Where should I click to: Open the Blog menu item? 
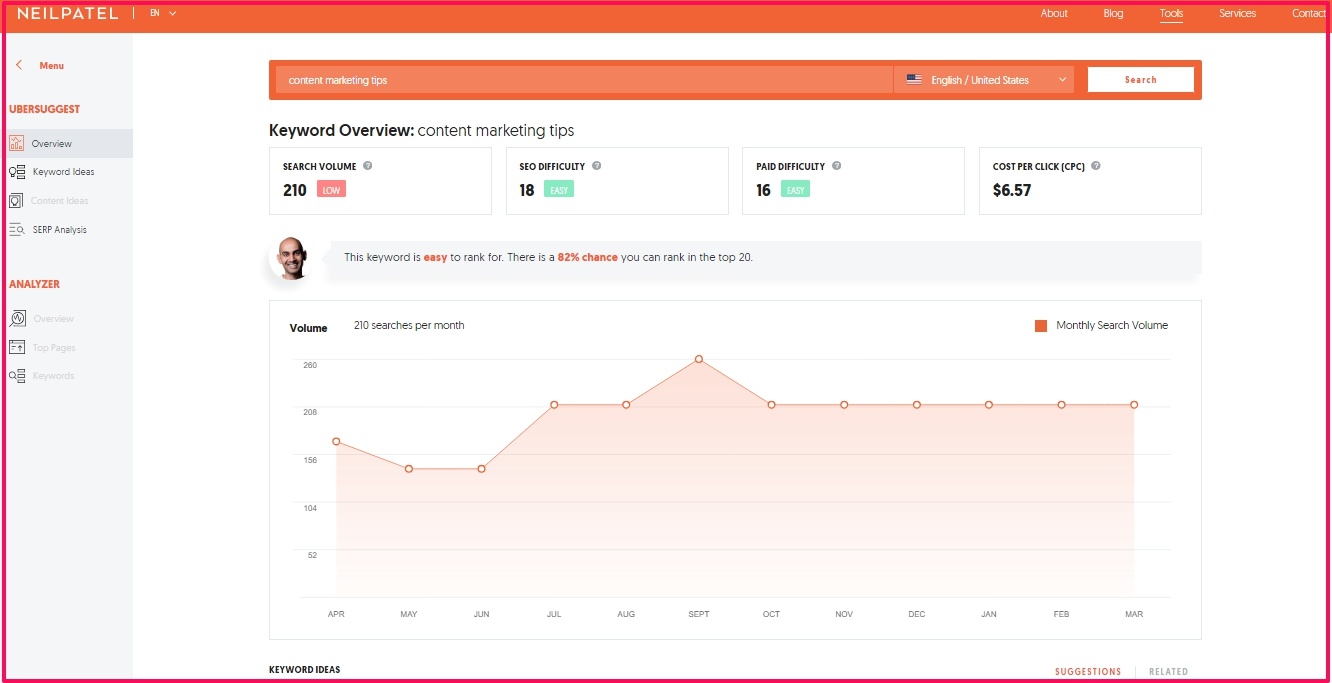(x=1113, y=13)
